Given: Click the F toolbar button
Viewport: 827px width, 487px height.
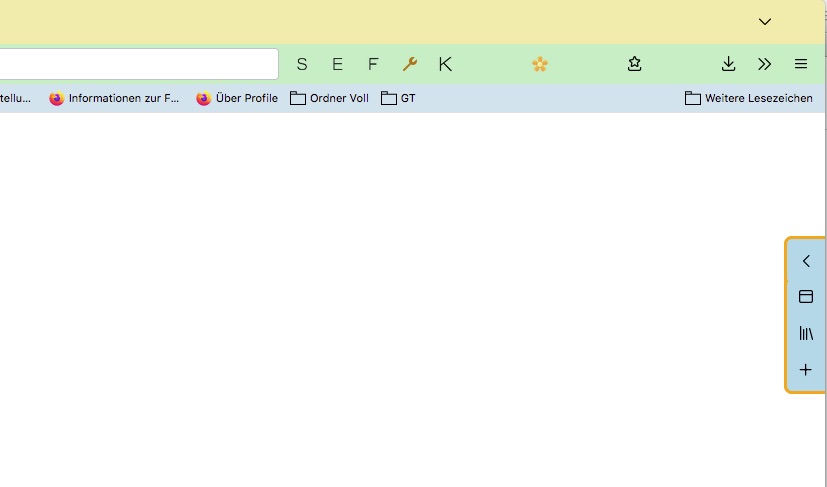Looking at the screenshot, I should pos(373,64).
